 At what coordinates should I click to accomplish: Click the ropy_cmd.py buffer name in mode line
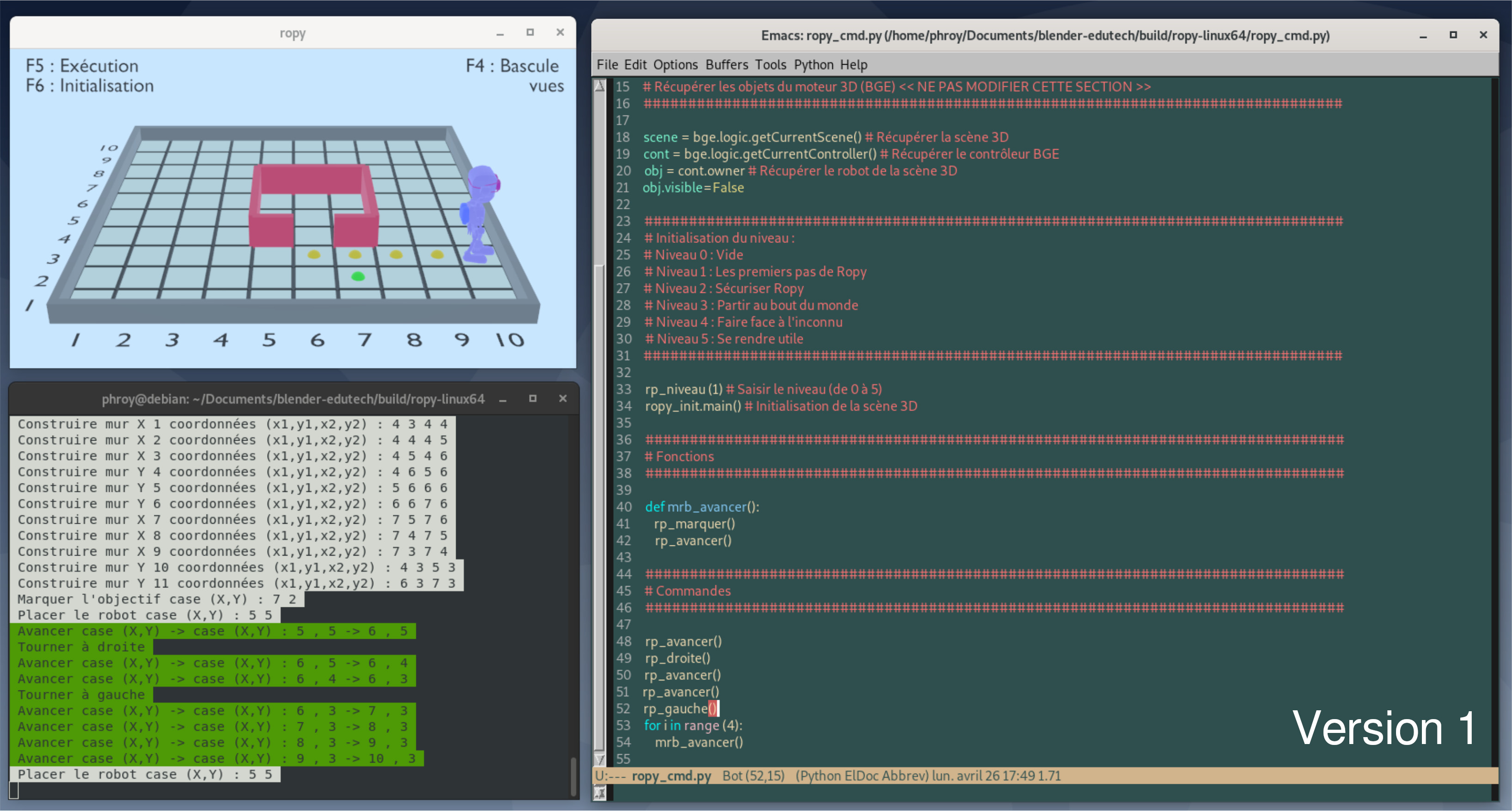(x=671, y=776)
